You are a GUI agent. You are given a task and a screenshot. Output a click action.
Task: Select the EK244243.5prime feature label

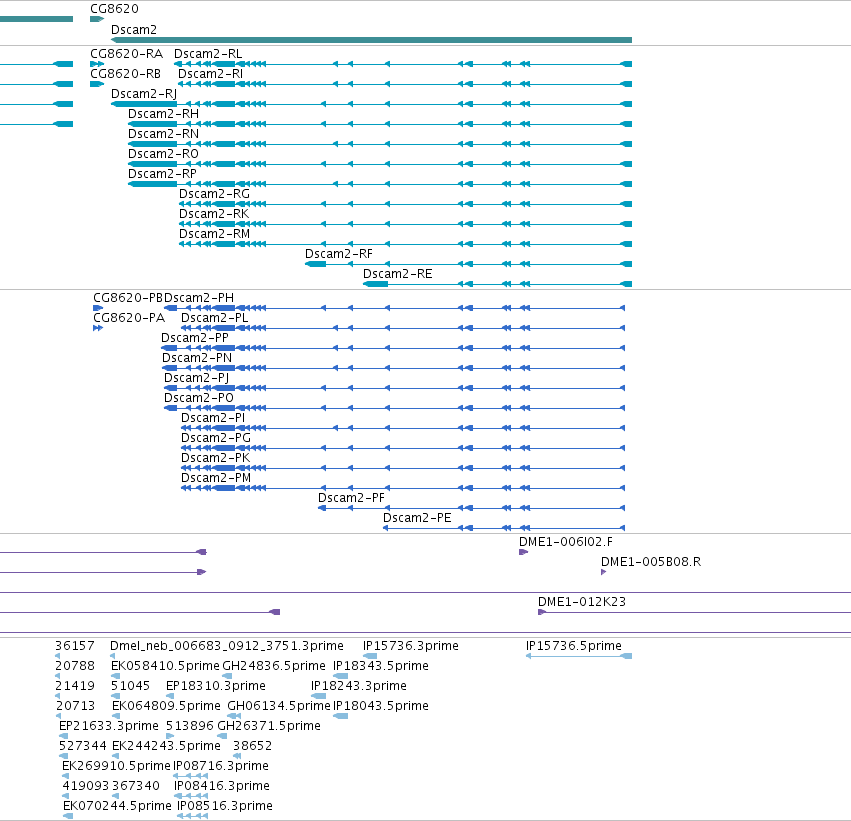click(x=167, y=746)
